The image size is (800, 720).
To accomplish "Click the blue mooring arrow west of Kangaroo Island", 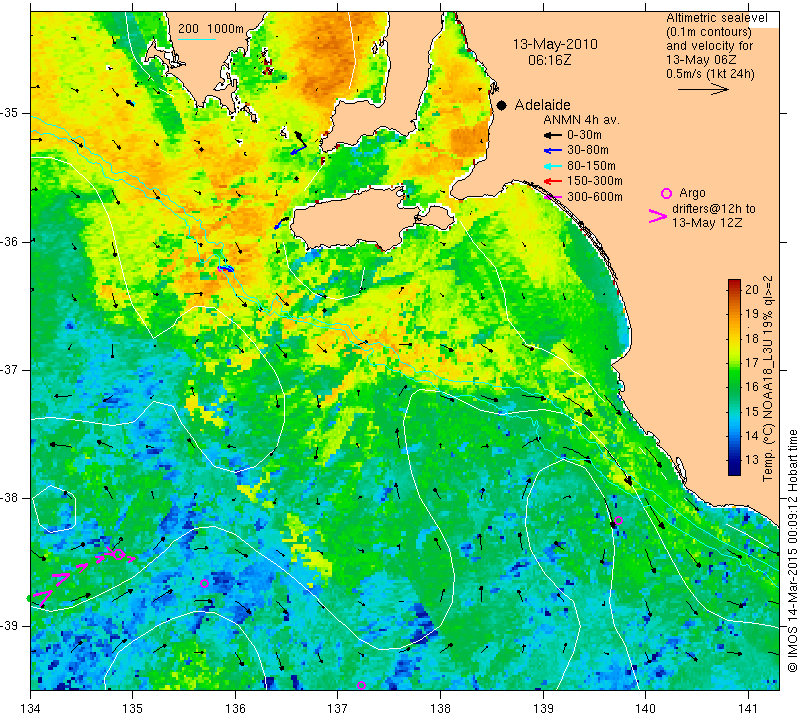I will tap(280, 224).
